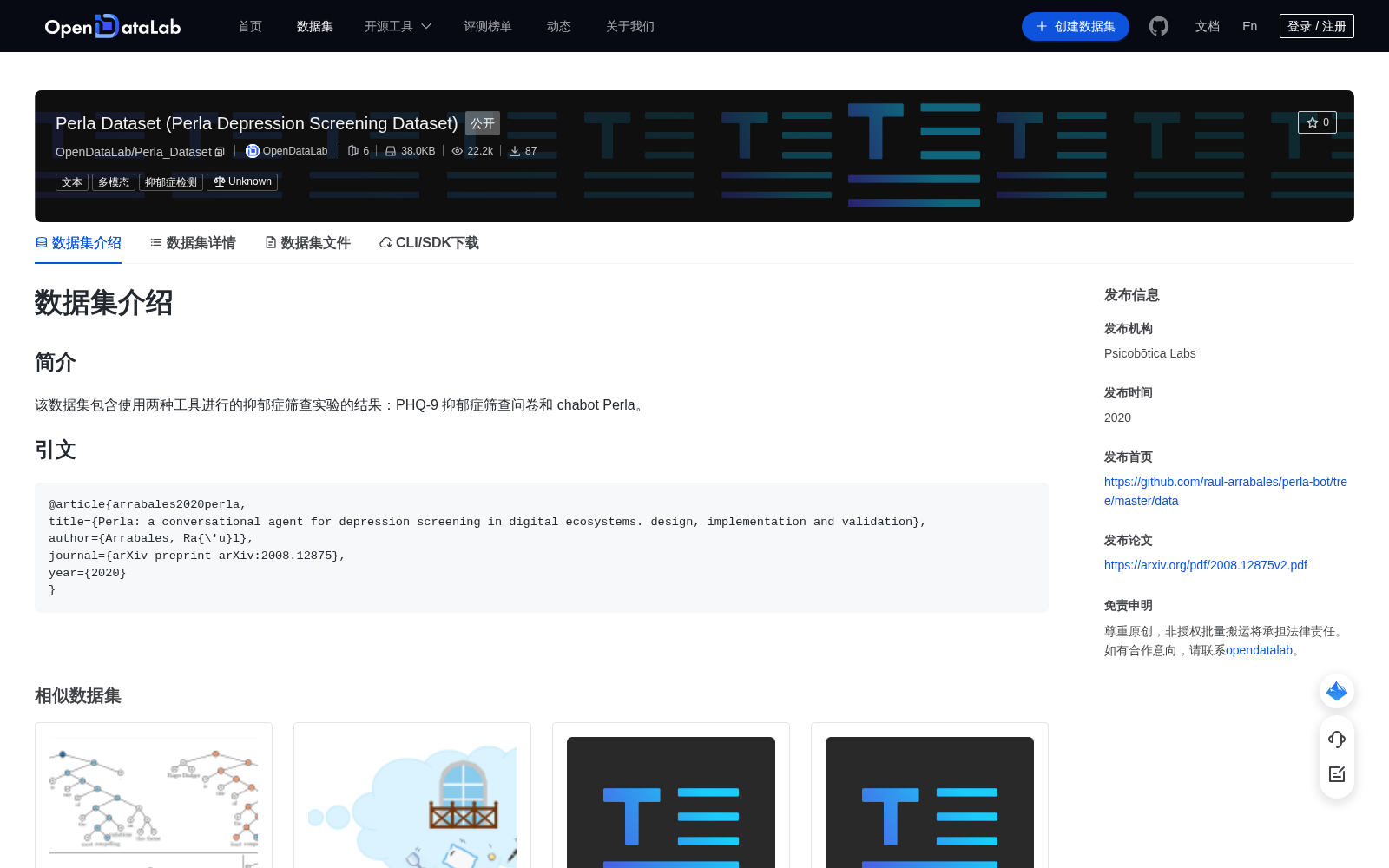This screenshot has width=1389, height=868.
Task: Click the BibTeX citation code block
Action: [x=542, y=548]
